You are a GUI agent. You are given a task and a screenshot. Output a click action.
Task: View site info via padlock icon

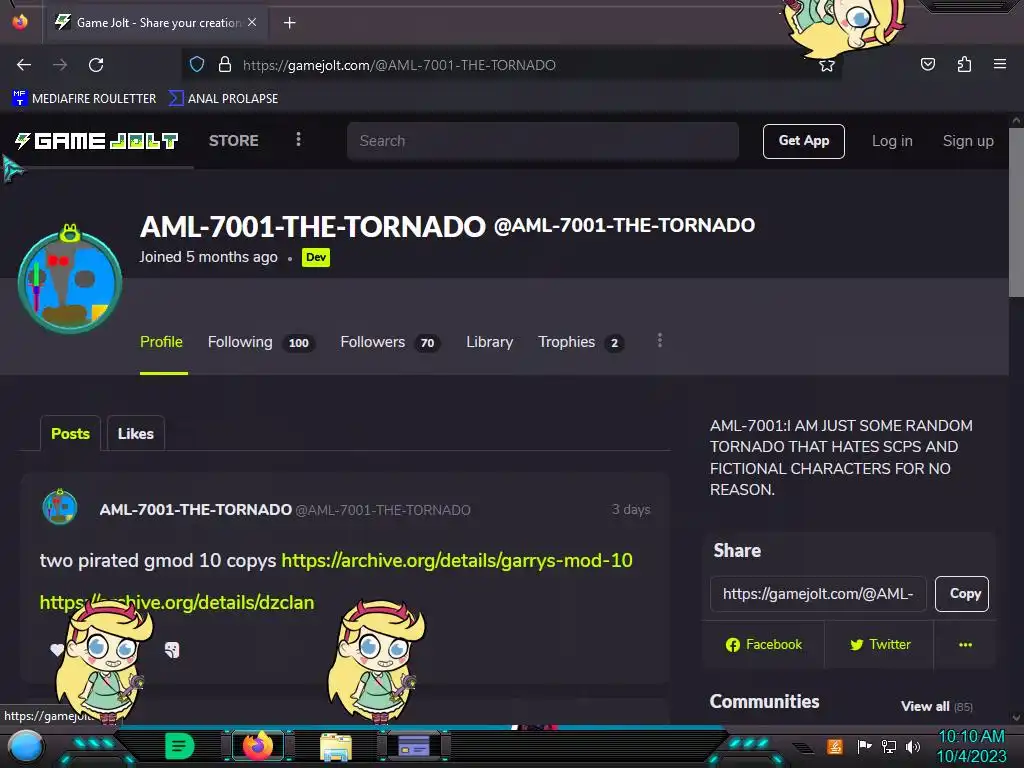click(x=225, y=64)
